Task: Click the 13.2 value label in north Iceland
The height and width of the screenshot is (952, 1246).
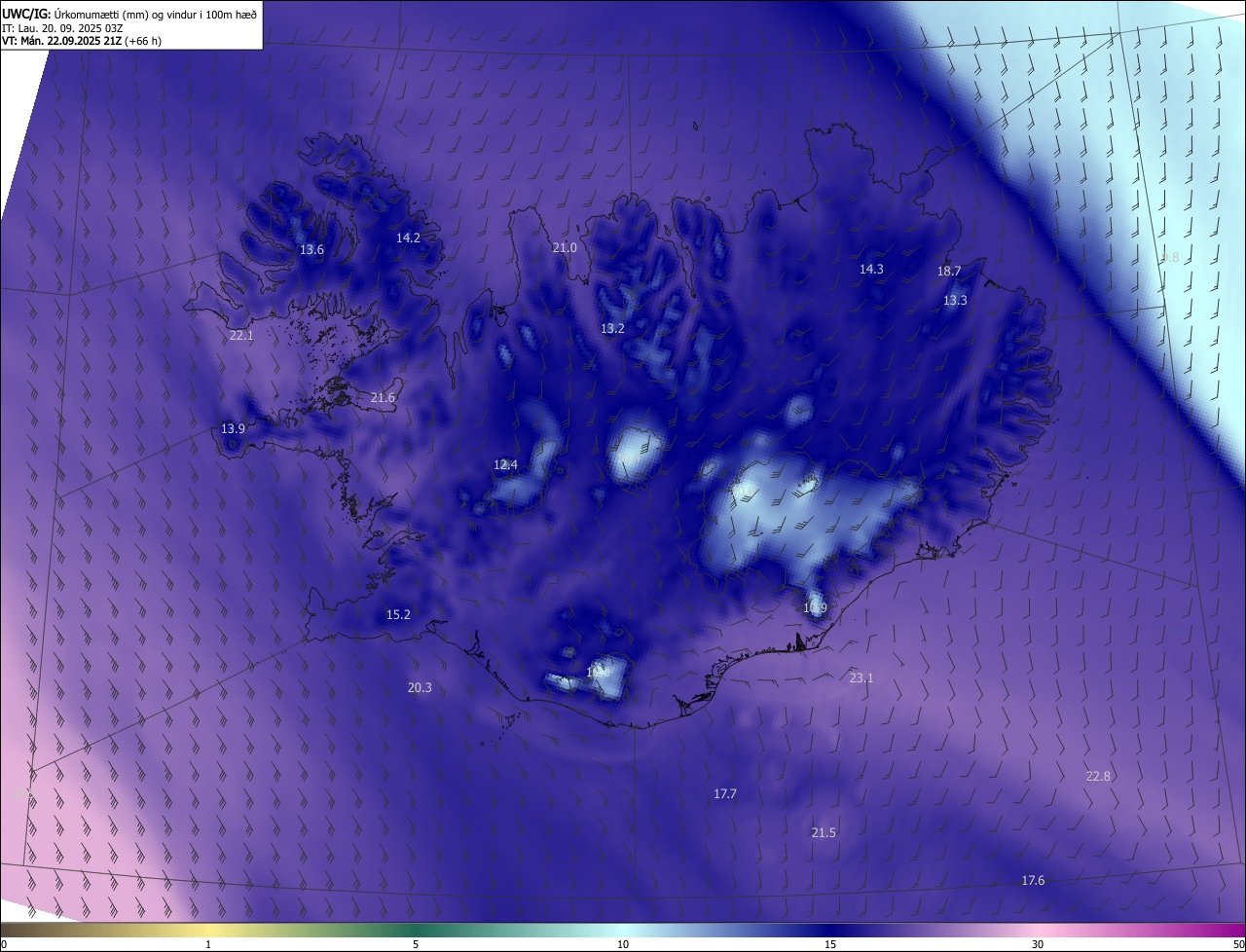Action: (x=612, y=329)
